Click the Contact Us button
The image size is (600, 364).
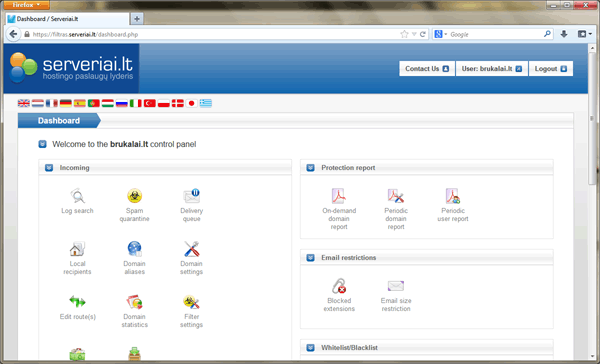pos(427,69)
